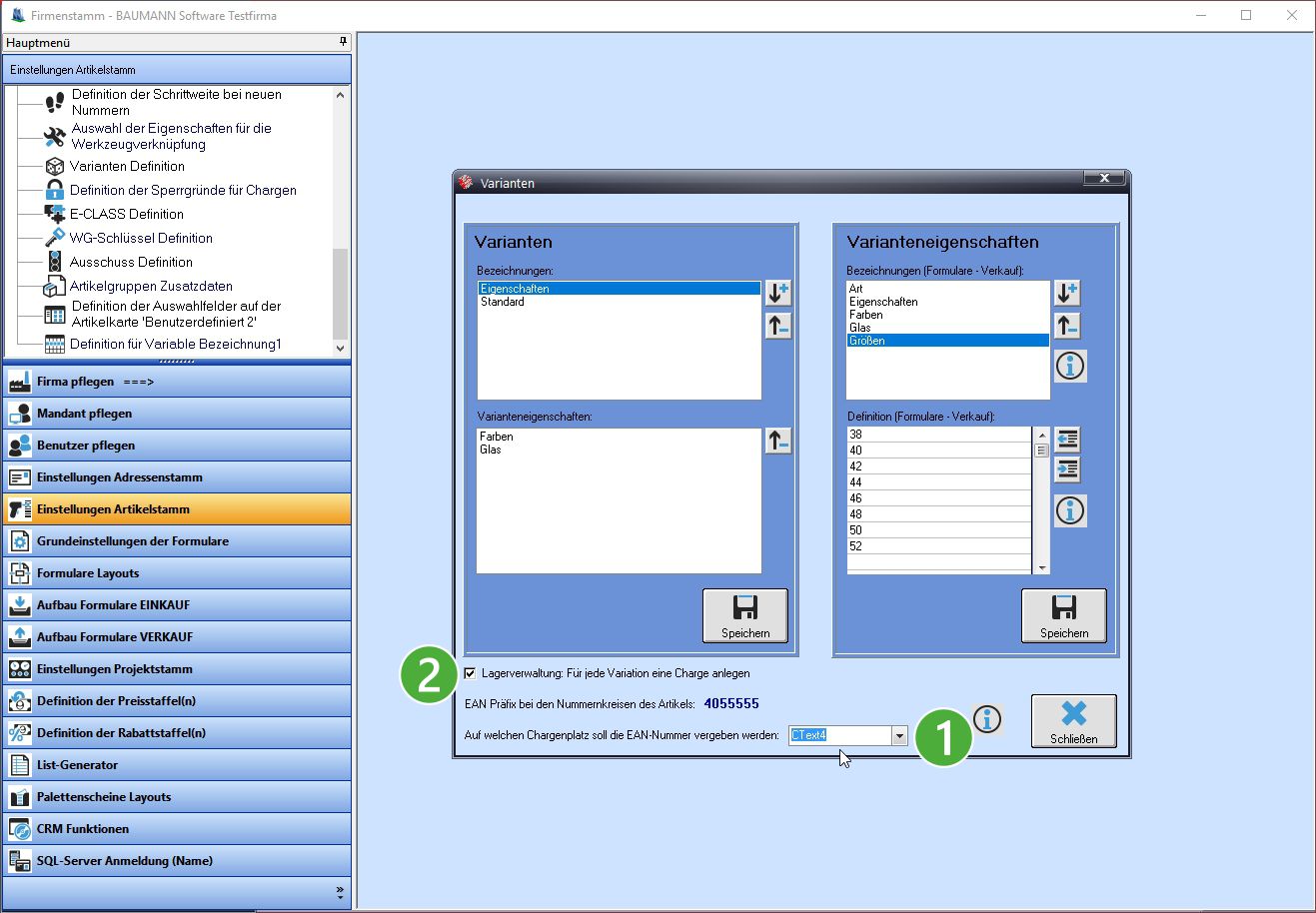Viewport: 1316px width, 913px height.
Task: Select Standard in Varianten Bezeichnungen list
Action: pyautogui.click(x=619, y=302)
